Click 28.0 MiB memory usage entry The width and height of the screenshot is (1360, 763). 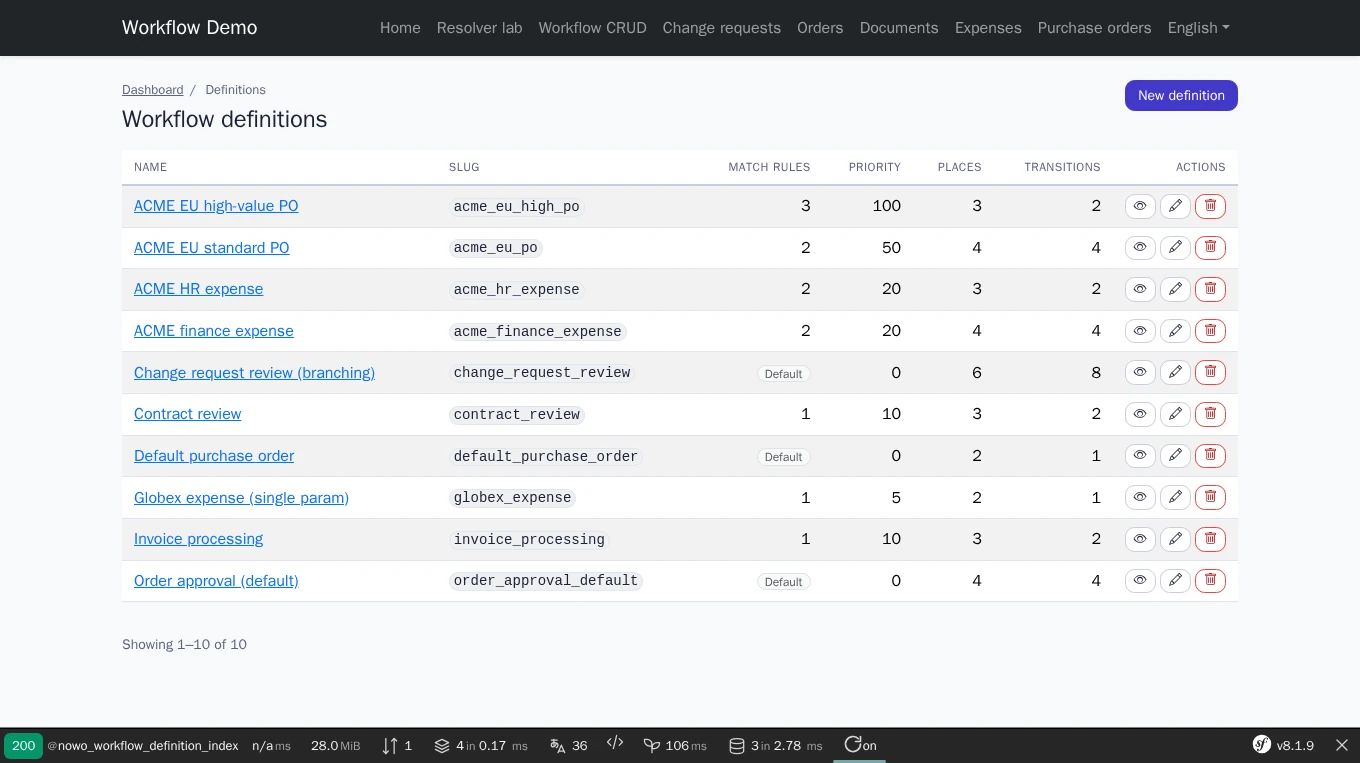(335, 745)
